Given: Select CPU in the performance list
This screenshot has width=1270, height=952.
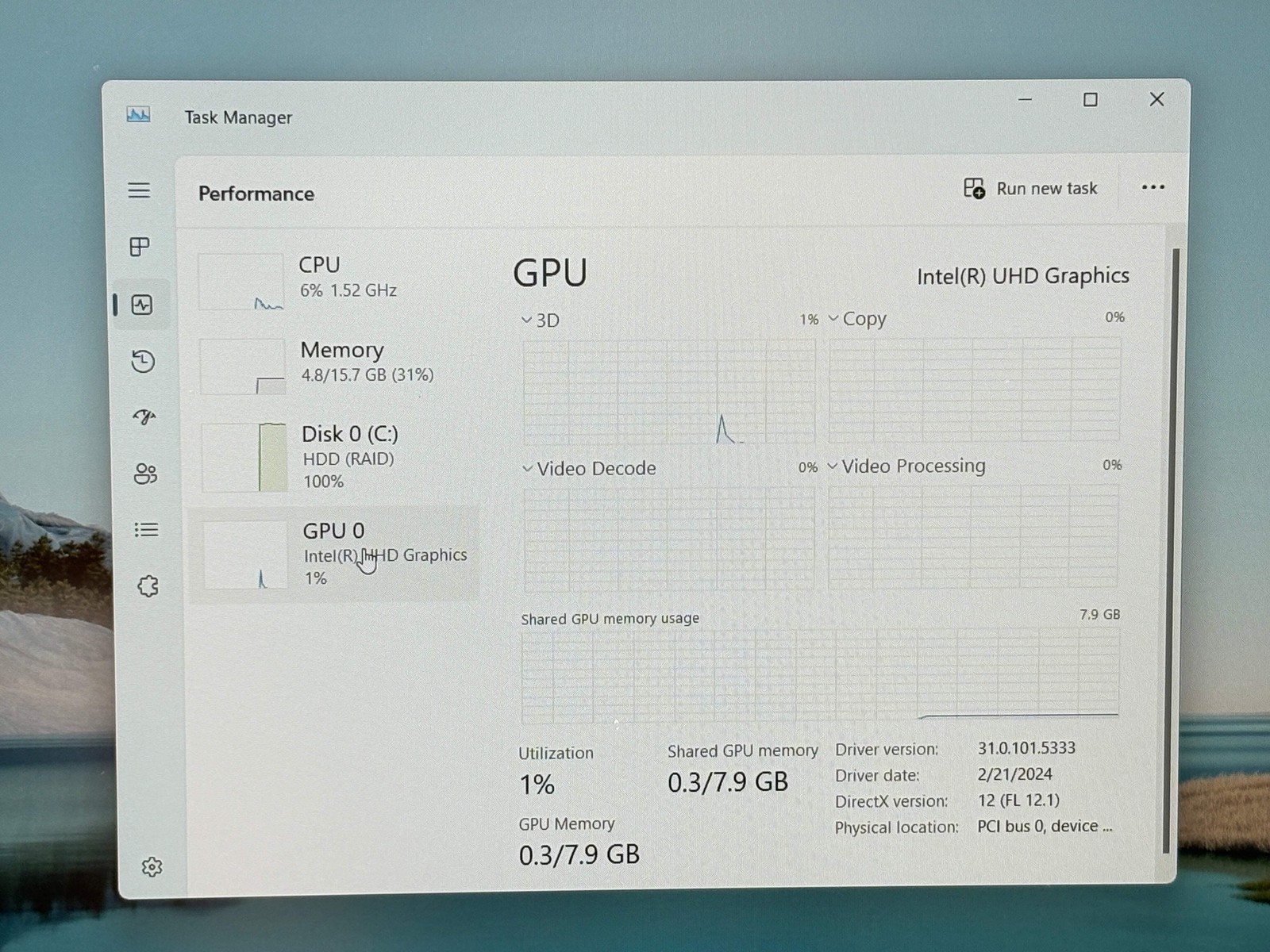Looking at the screenshot, I should pyautogui.click(x=333, y=281).
